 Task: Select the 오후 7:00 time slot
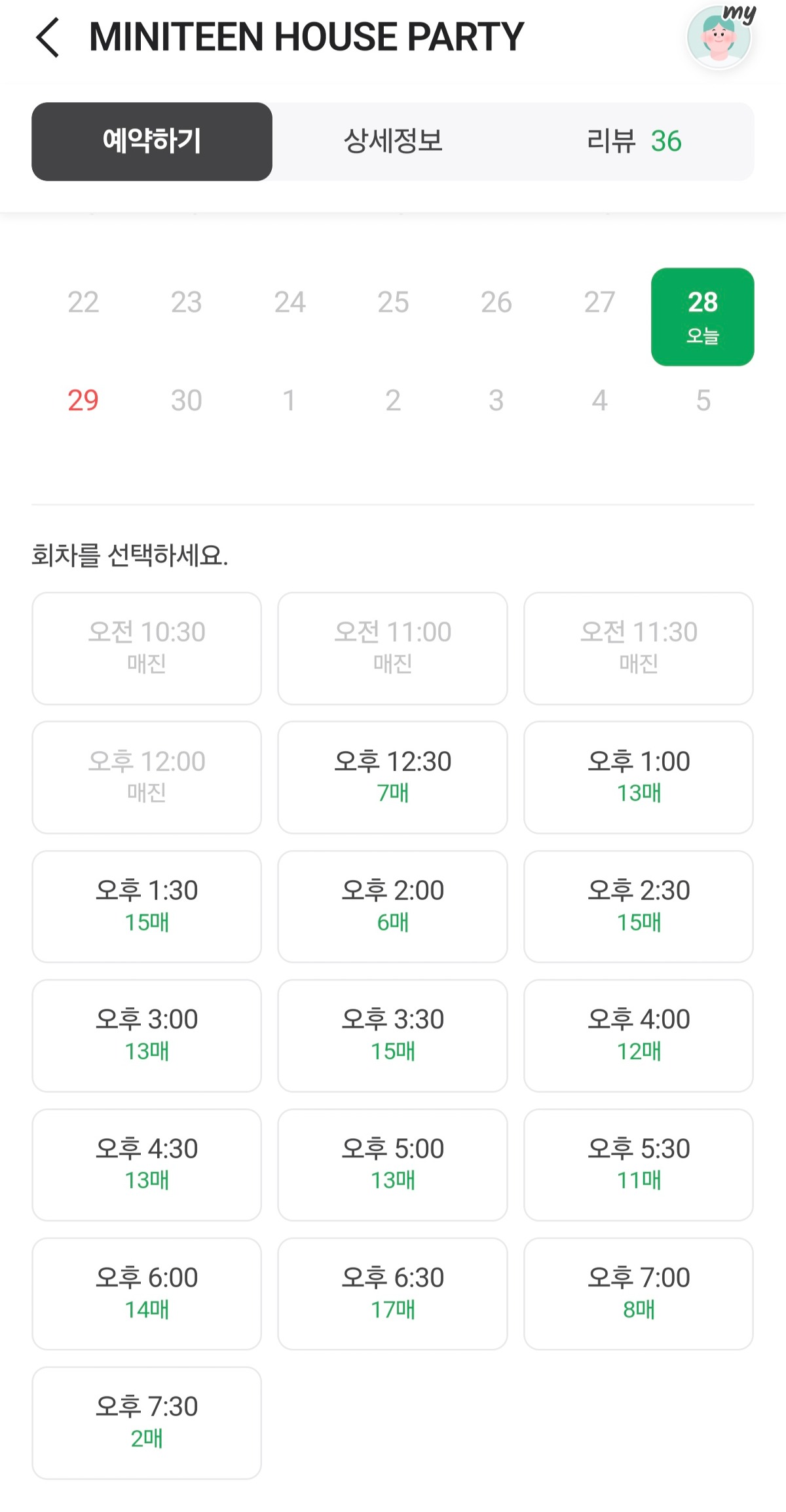point(639,1293)
